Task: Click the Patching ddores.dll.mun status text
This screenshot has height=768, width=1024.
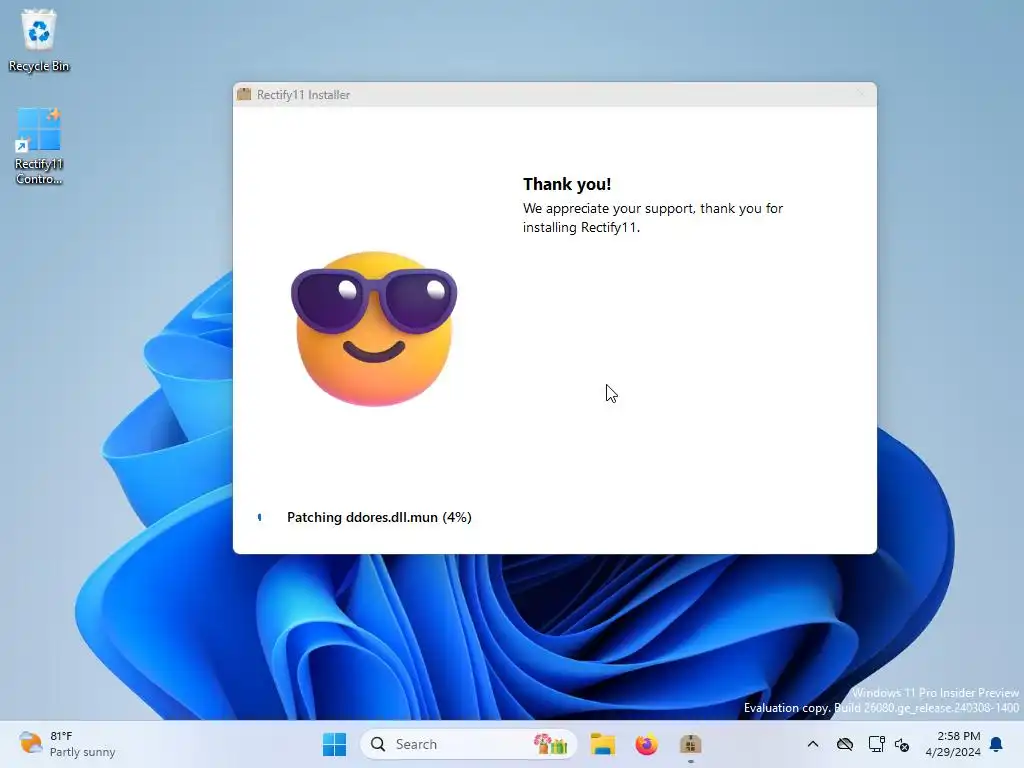Action: (x=379, y=517)
